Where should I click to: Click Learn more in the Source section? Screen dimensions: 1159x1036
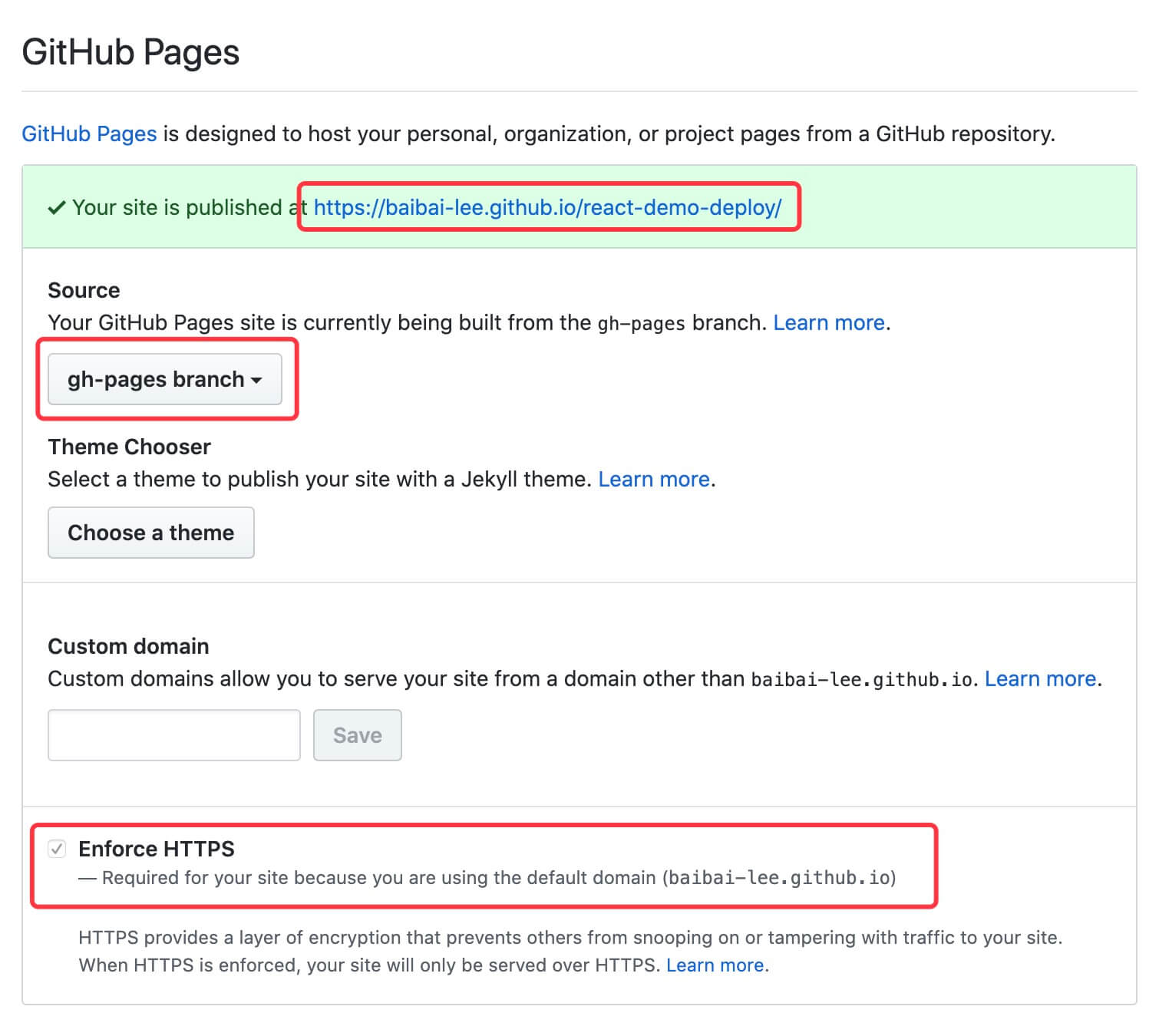coord(828,322)
